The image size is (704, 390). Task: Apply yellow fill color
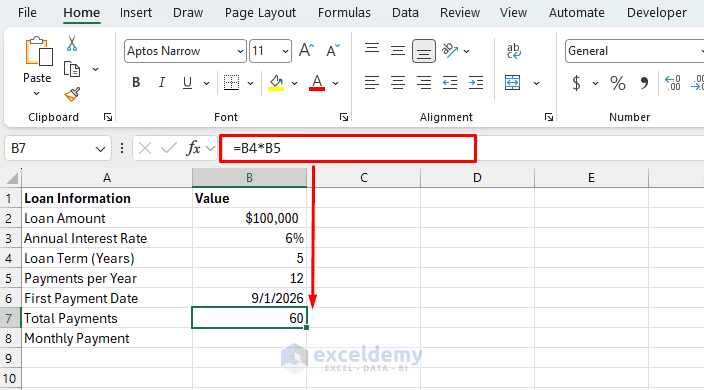(276, 83)
